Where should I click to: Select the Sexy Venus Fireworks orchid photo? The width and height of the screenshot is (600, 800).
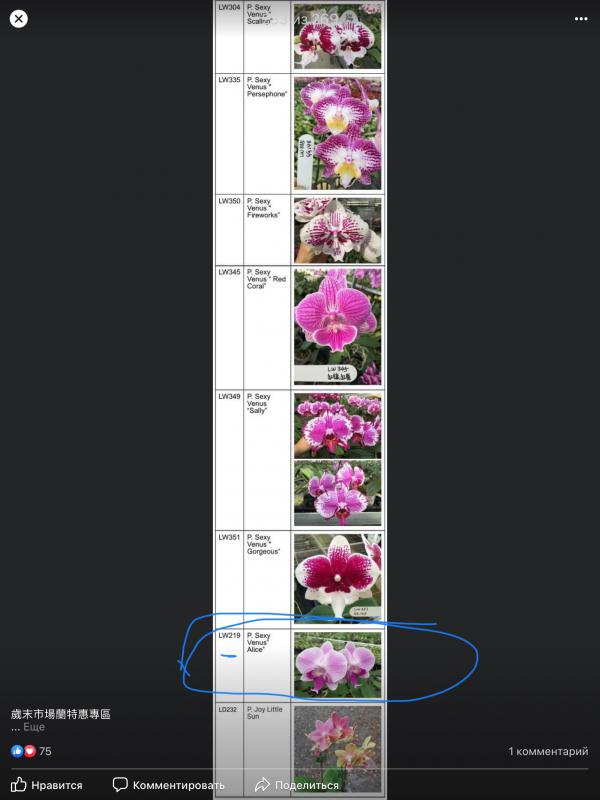(337, 230)
